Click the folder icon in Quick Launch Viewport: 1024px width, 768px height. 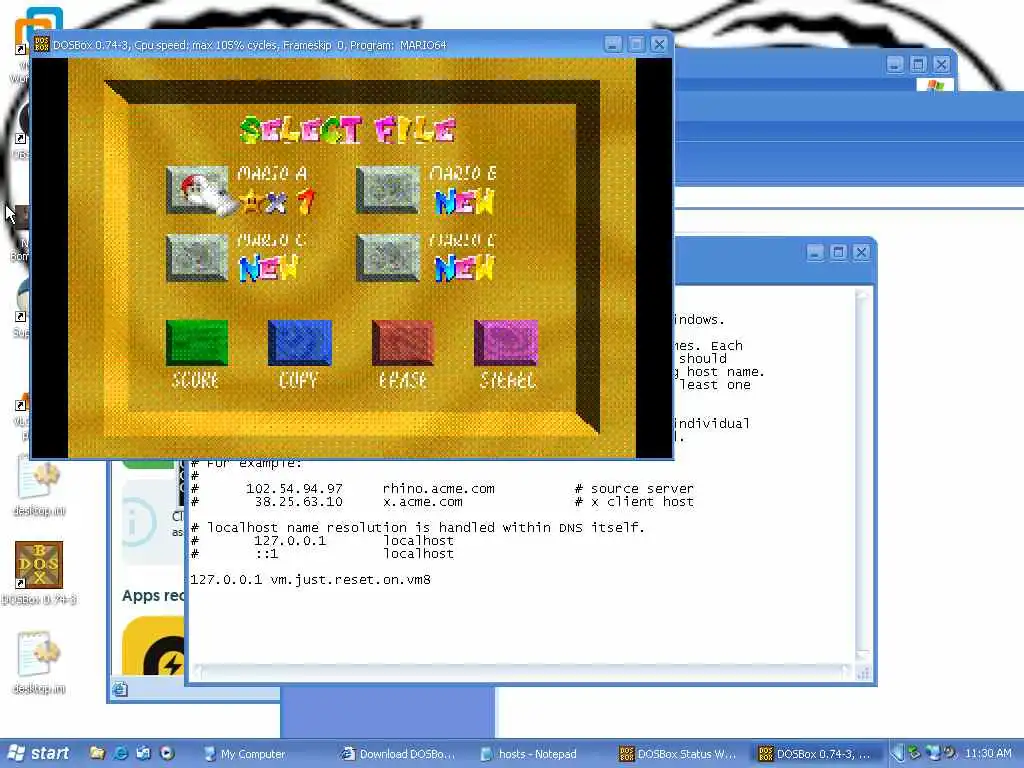(x=97, y=753)
